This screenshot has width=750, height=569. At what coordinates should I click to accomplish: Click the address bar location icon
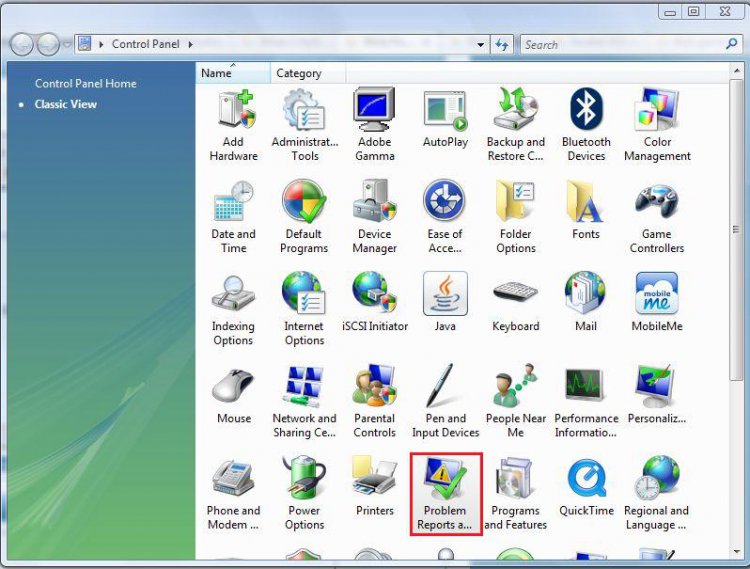click(x=85, y=44)
